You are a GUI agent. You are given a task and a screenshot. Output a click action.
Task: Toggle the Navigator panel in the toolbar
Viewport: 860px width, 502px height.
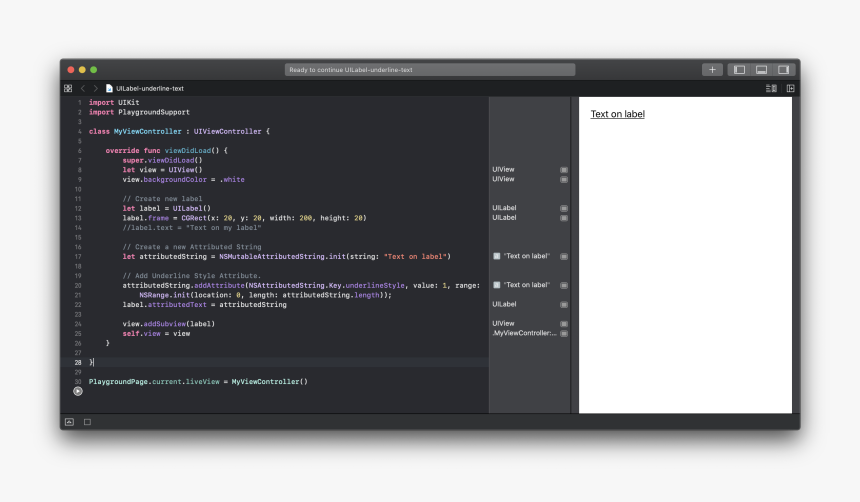[739, 70]
